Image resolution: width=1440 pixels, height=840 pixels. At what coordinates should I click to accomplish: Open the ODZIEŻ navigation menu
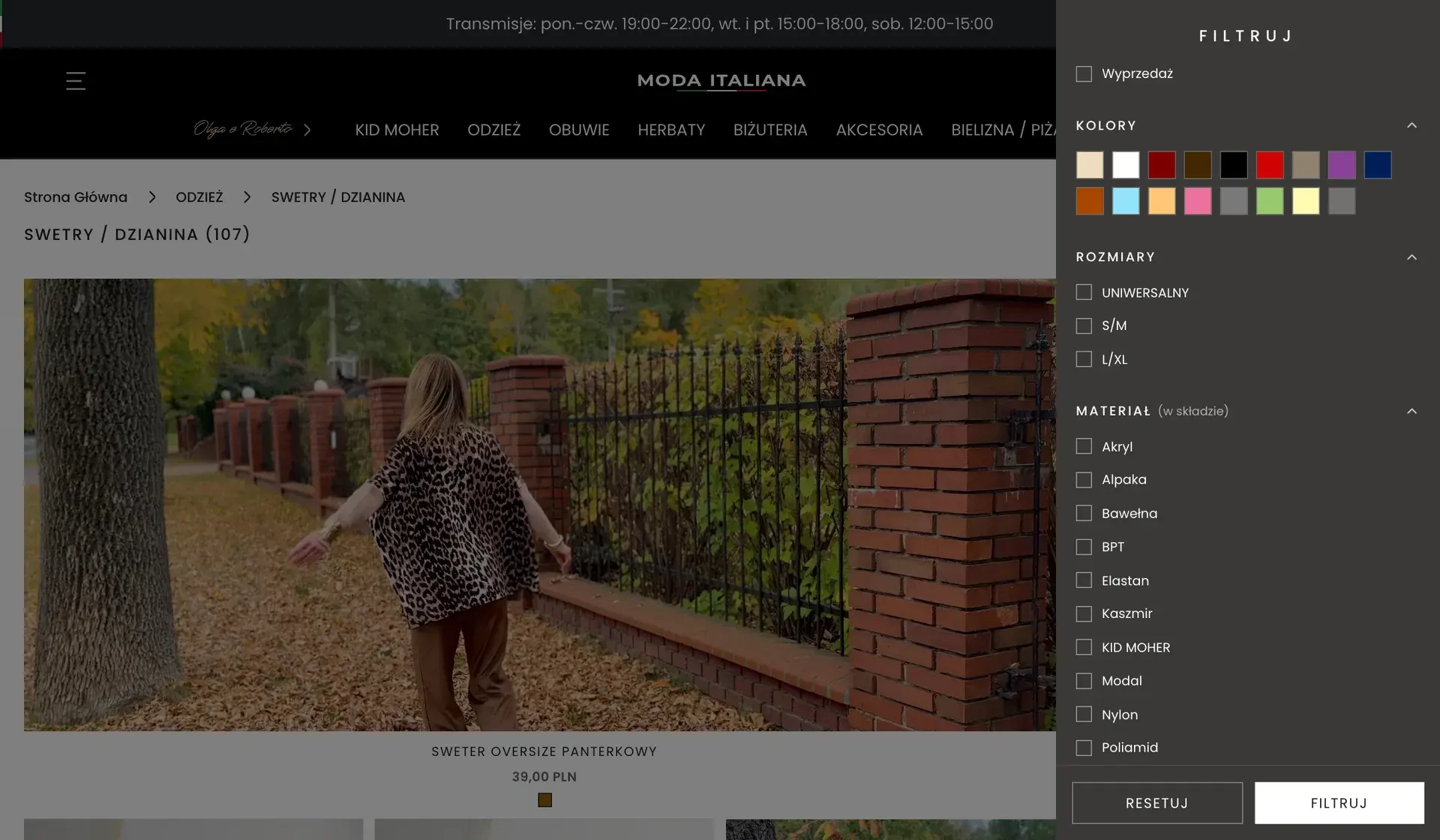coord(493,130)
